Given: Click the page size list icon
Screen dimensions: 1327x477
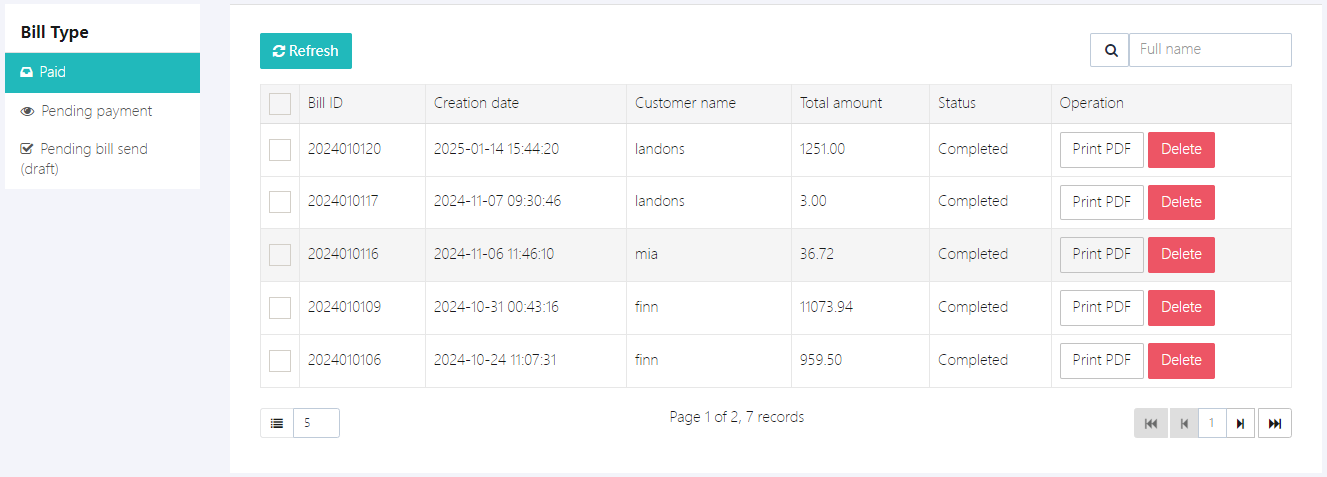Looking at the screenshot, I should pyautogui.click(x=277, y=423).
